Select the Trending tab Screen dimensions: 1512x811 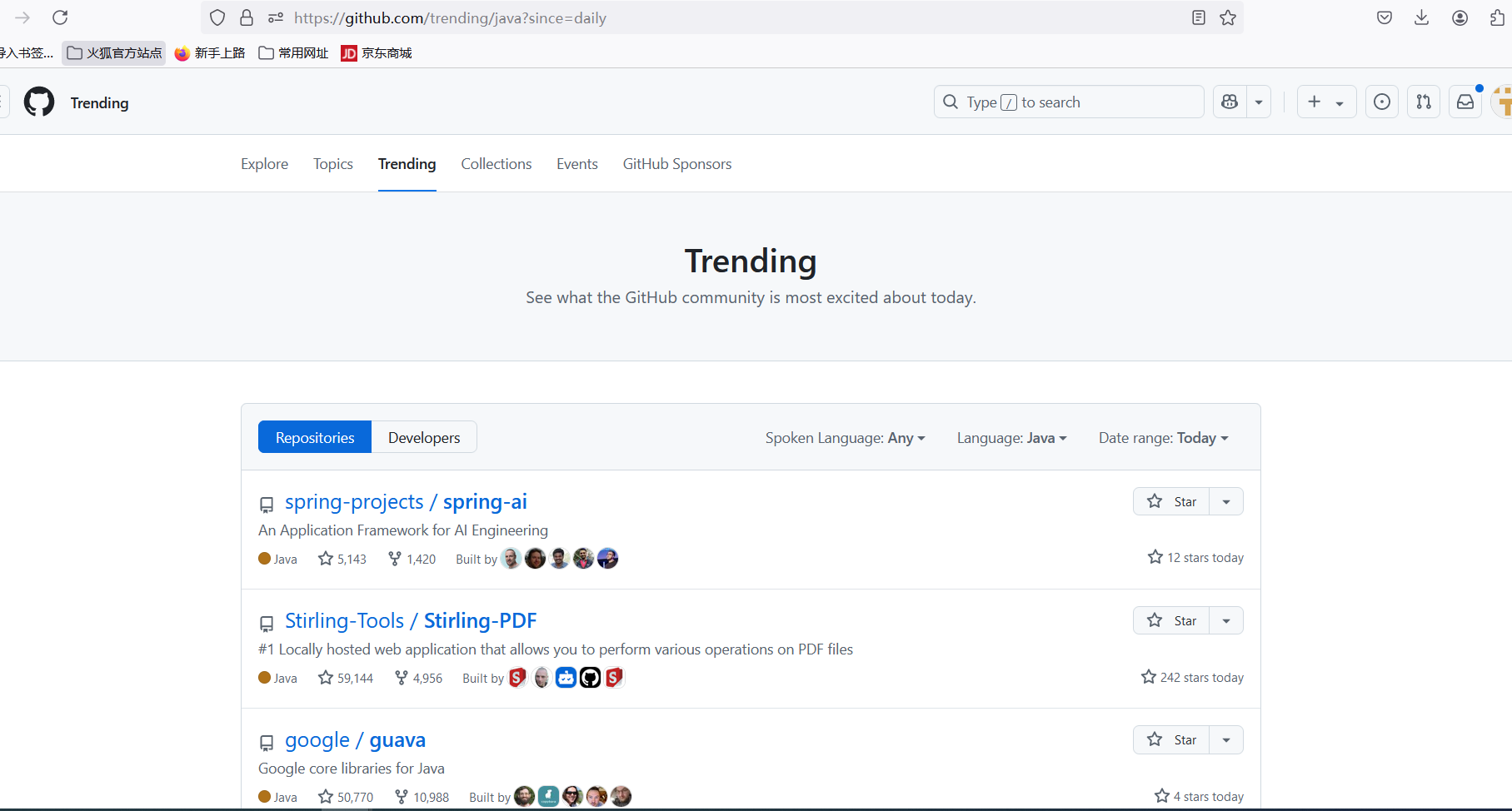click(x=407, y=164)
